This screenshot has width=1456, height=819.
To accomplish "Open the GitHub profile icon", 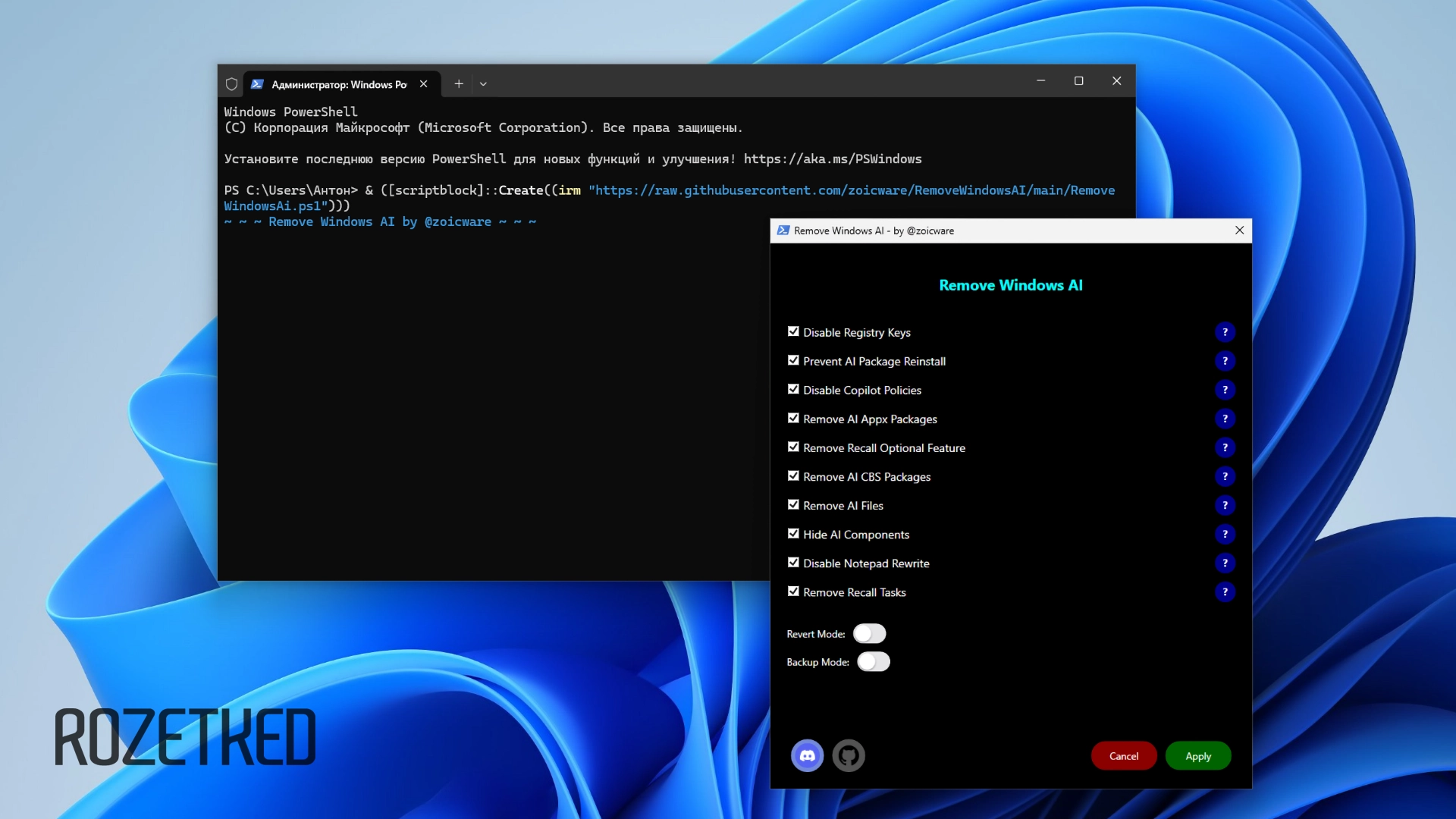I will coord(849,755).
